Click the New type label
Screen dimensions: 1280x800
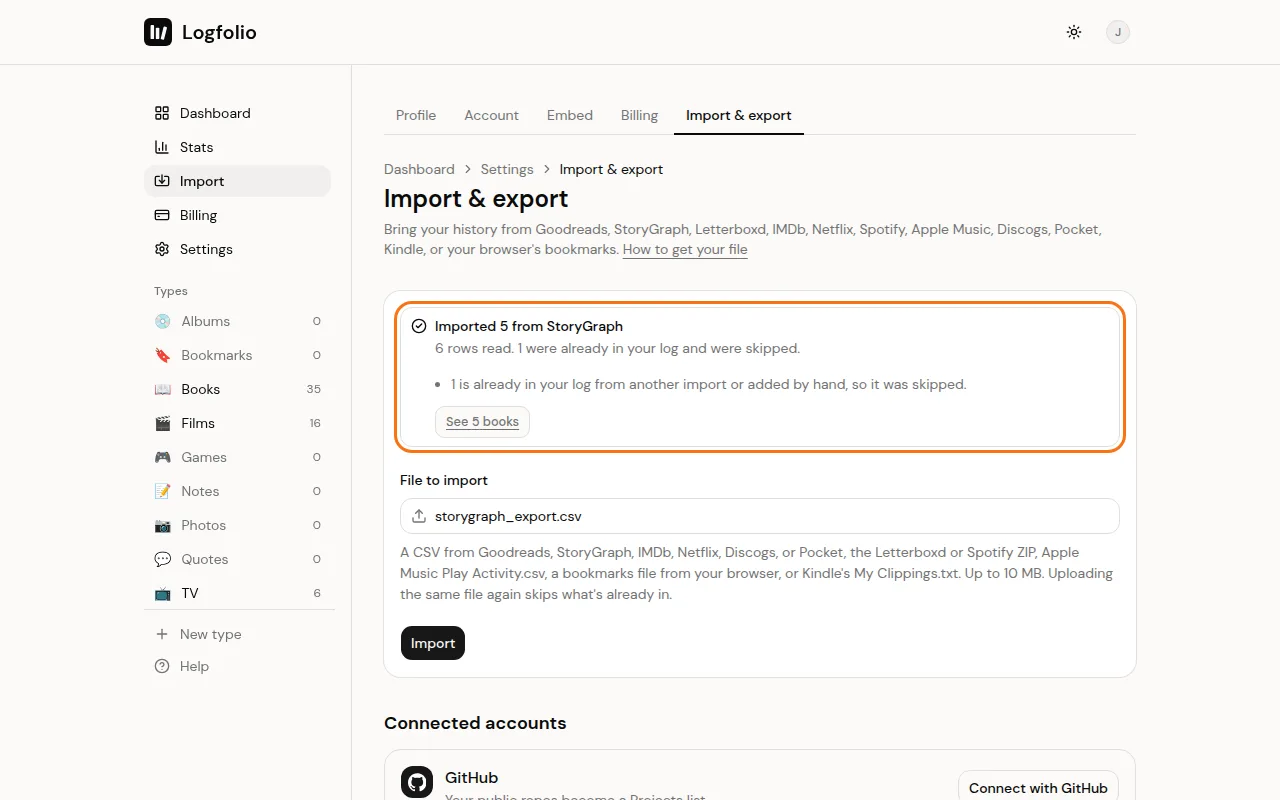pyautogui.click(x=211, y=634)
